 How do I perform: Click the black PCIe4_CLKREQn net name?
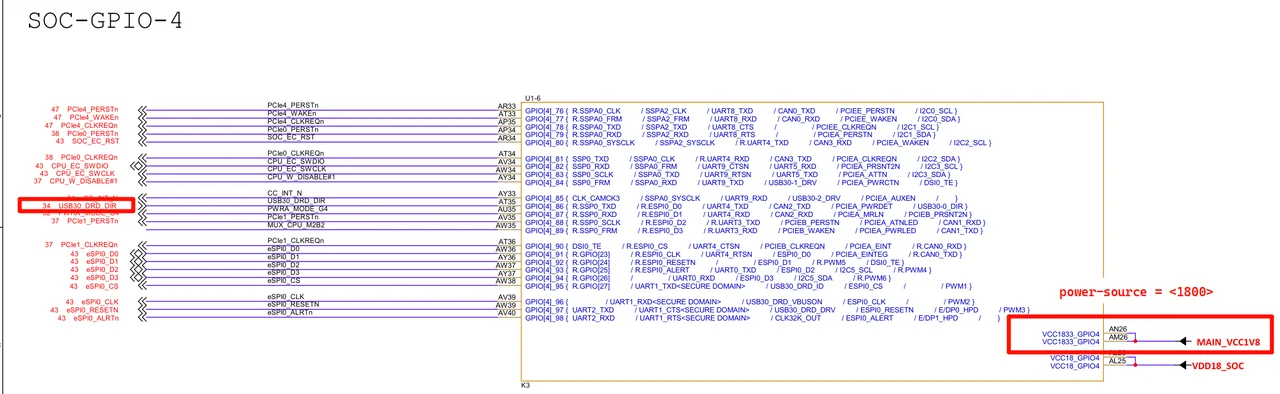point(295,121)
